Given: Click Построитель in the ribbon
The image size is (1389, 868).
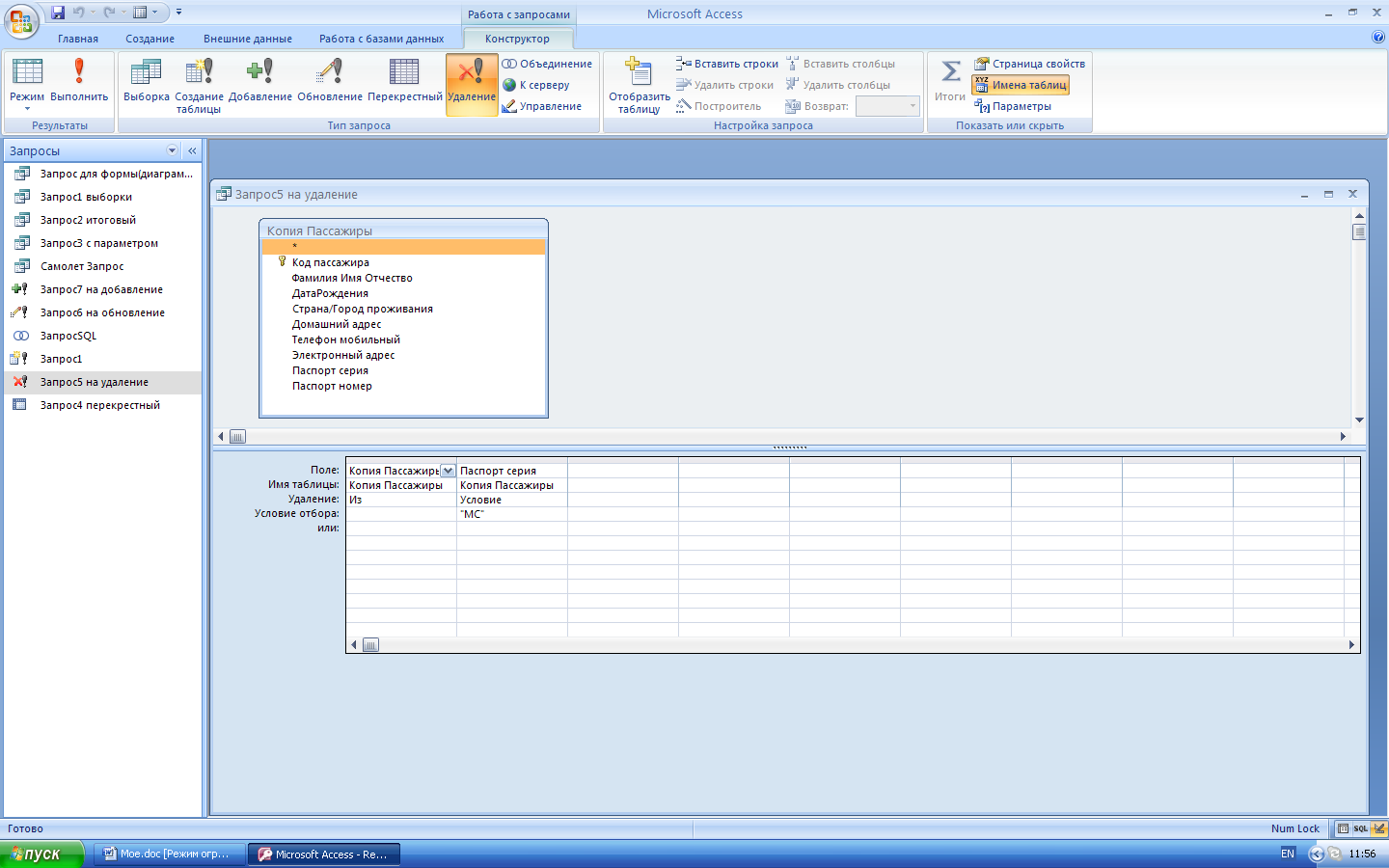Looking at the screenshot, I should click(719, 106).
